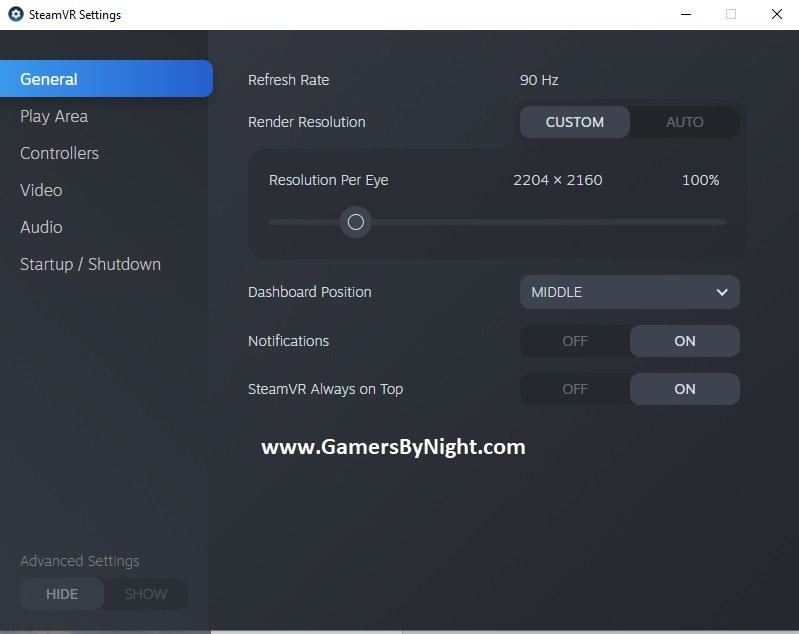Go to Video settings
Image resolution: width=799 pixels, height=634 pixels.
(41, 190)
